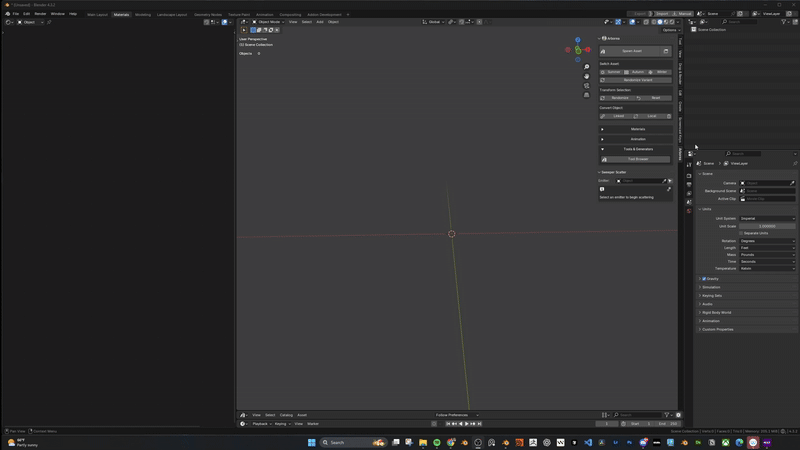Click the Unit Scale value field
Screen dimensions: 800x450
[x=767, y=226]
